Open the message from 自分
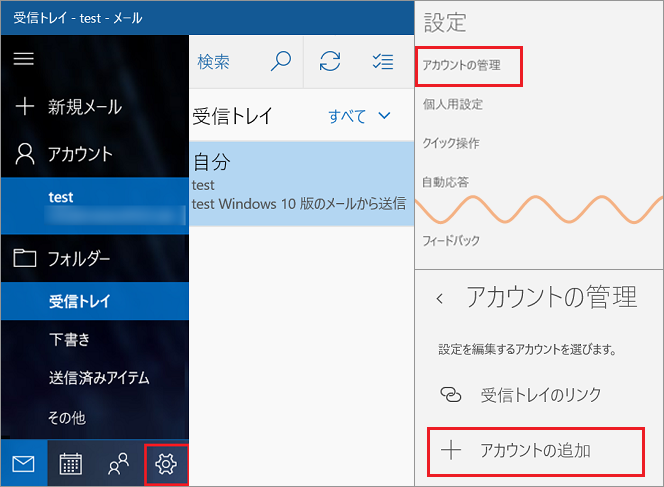This screenshot has height=487, width=664. (x=298, y=182)
